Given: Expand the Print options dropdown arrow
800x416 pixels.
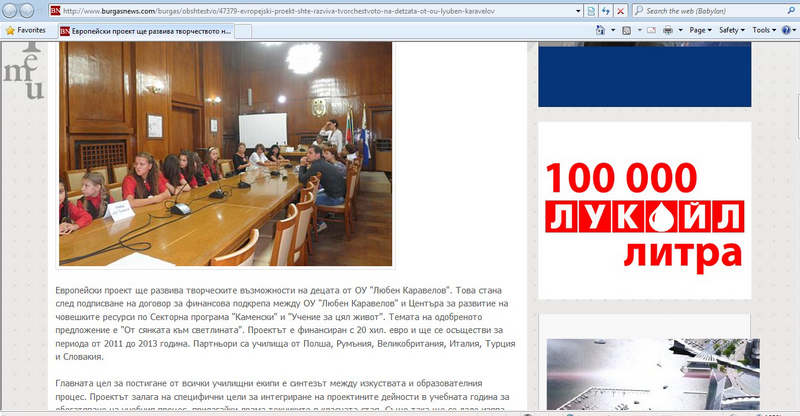Looking at the screenshot, I should pos(681,30).
